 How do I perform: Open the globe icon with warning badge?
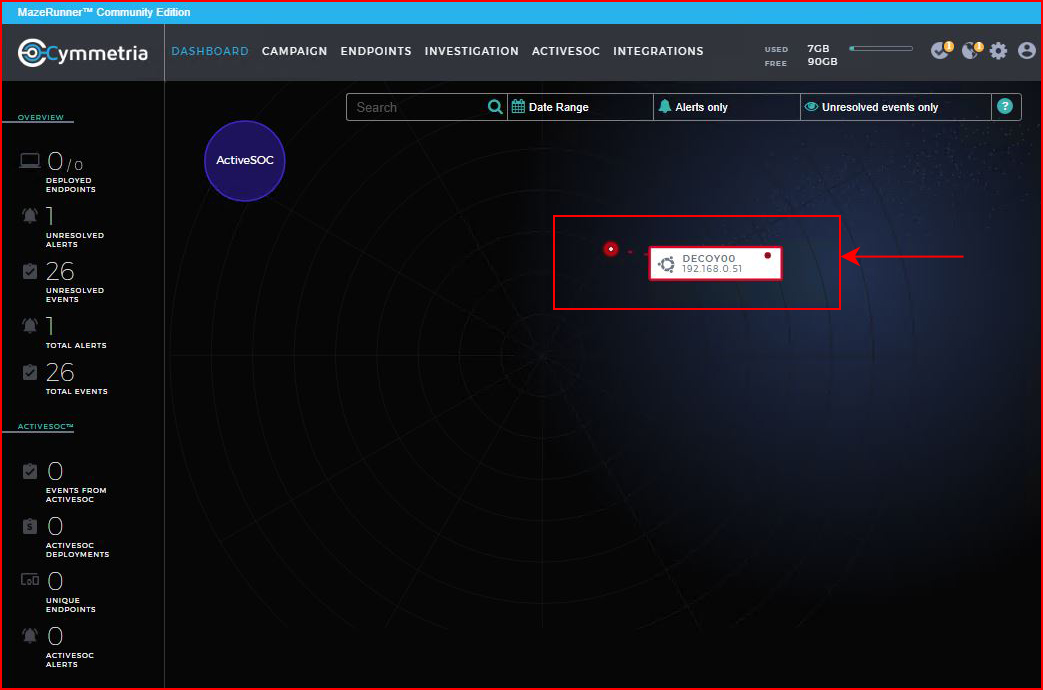(972, 50)
